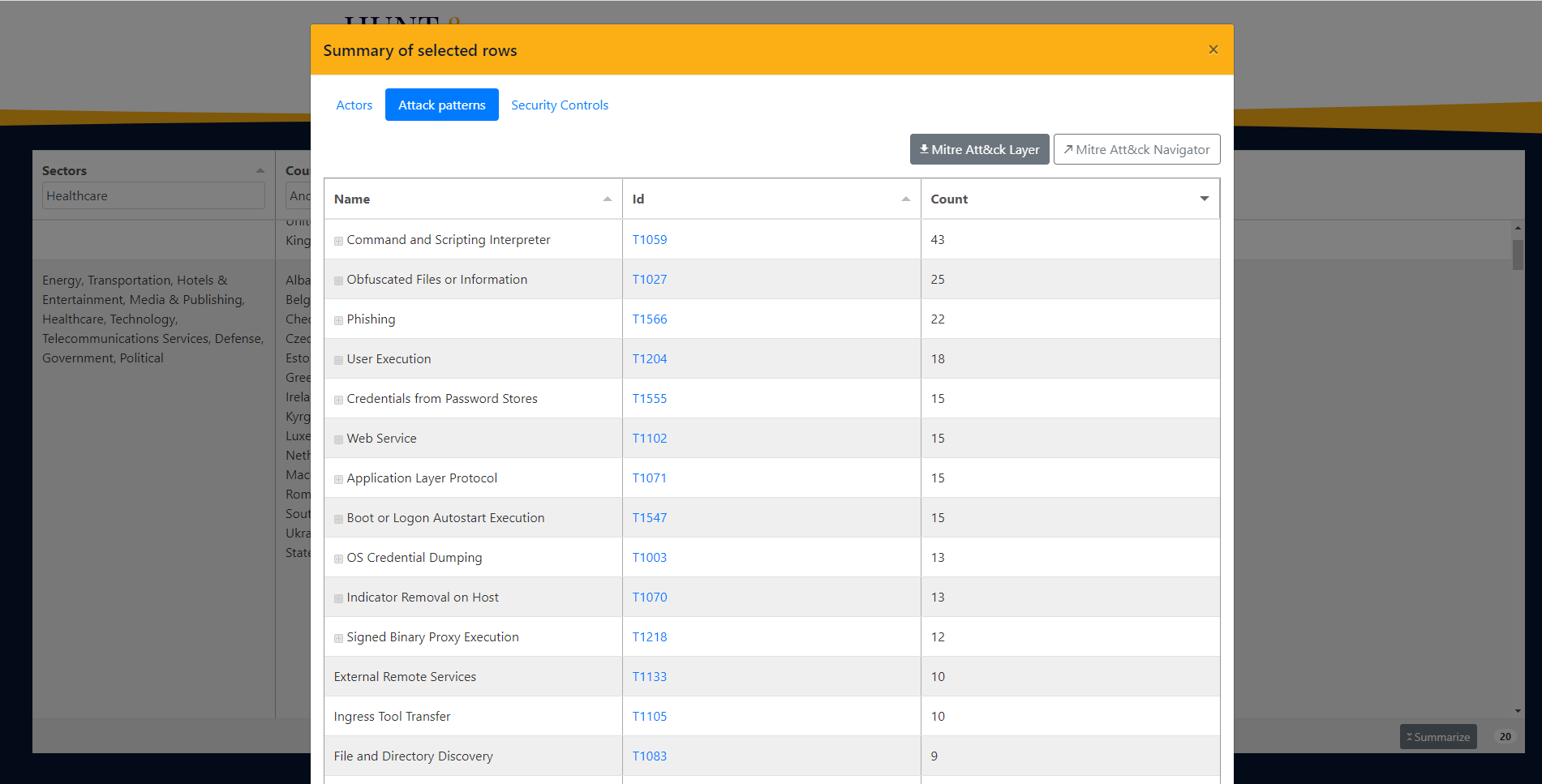Switch to the Actors tab
Viewport: 1542px width, 784px height.
pos(354,105)
